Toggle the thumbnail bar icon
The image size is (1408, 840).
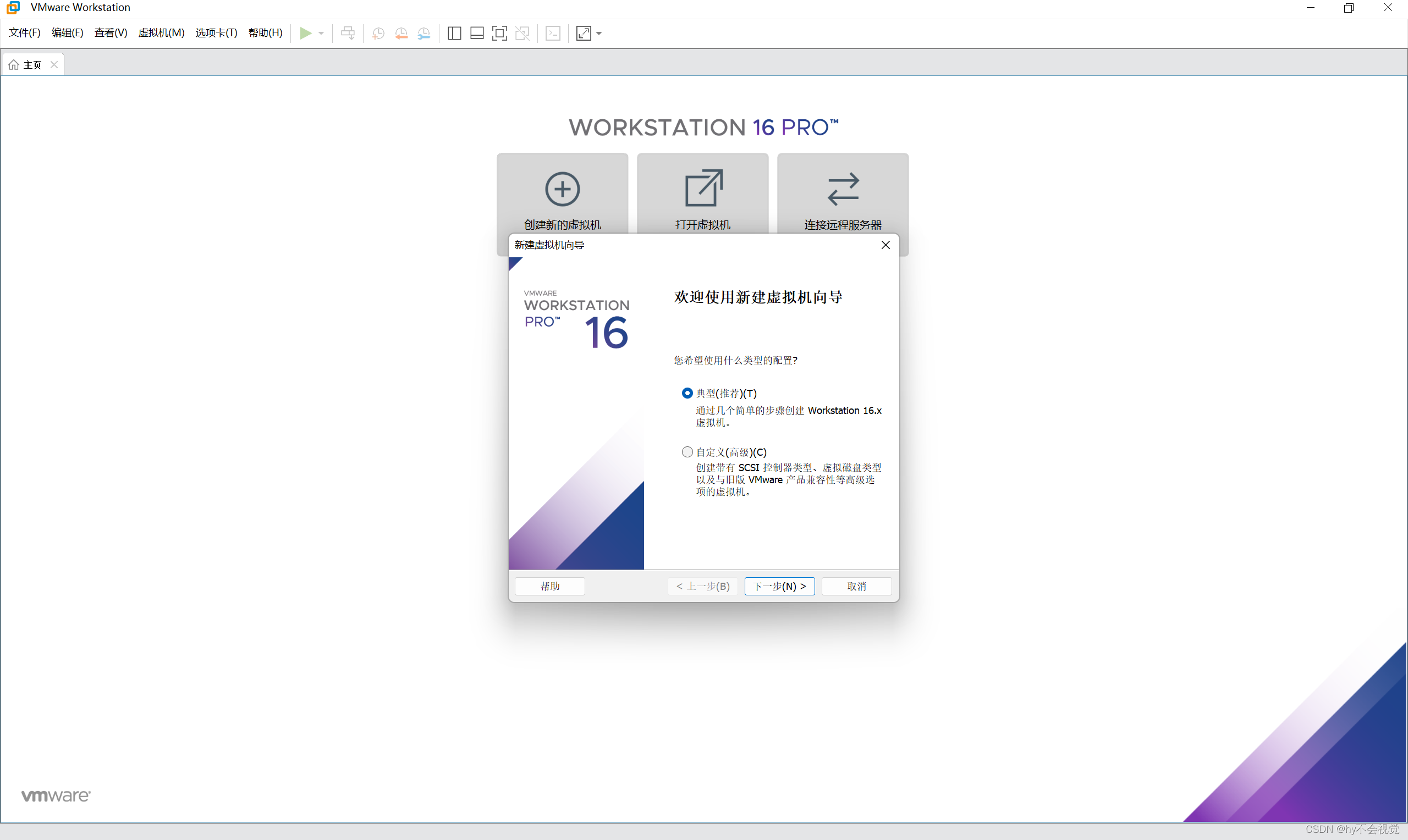click(x=477, y=34)
